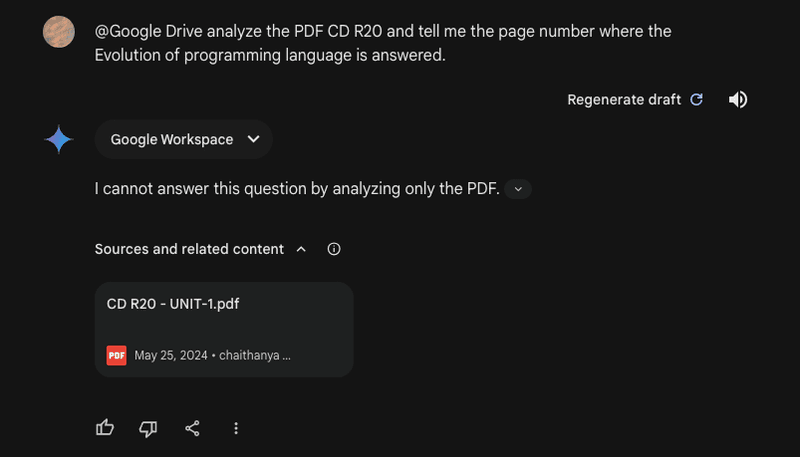
Task: Click the user prompt text mentioning Google Drive
Action: (x=383, y=43)
